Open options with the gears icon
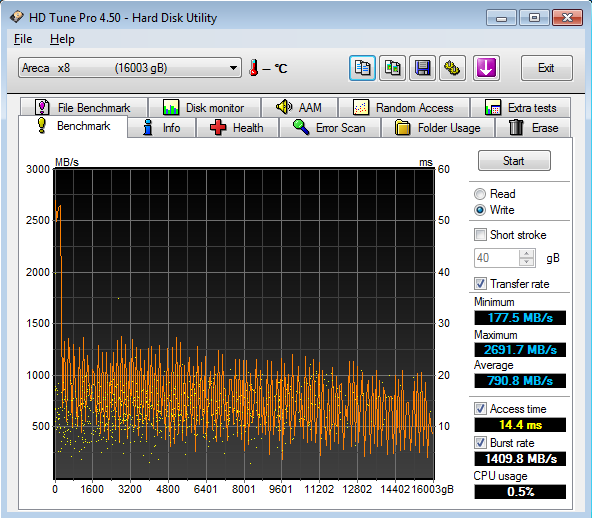The height and width of the screenshot is (518, 592). point(452,68)
